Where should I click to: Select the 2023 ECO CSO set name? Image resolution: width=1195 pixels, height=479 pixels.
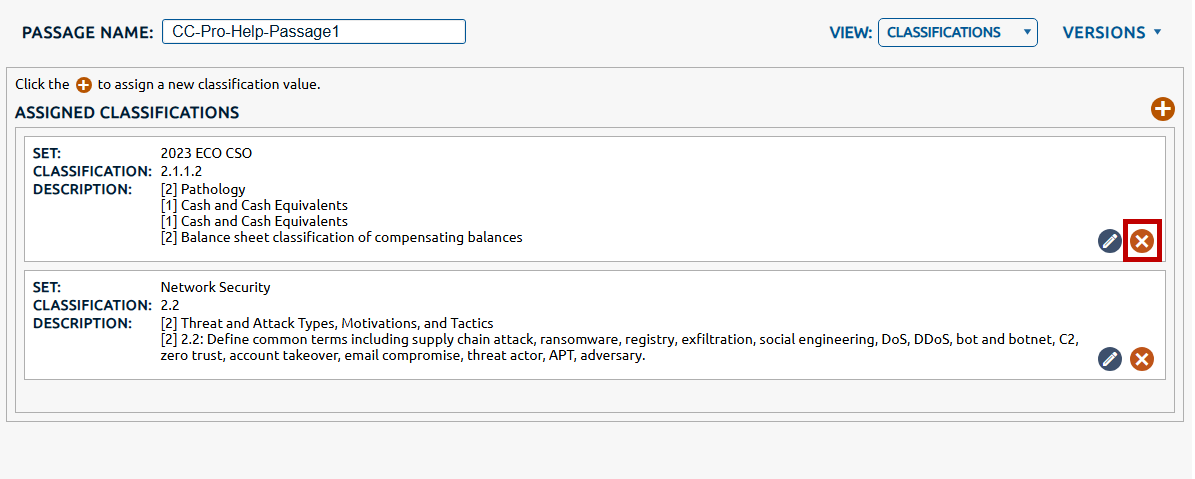(x=206, y=153)
